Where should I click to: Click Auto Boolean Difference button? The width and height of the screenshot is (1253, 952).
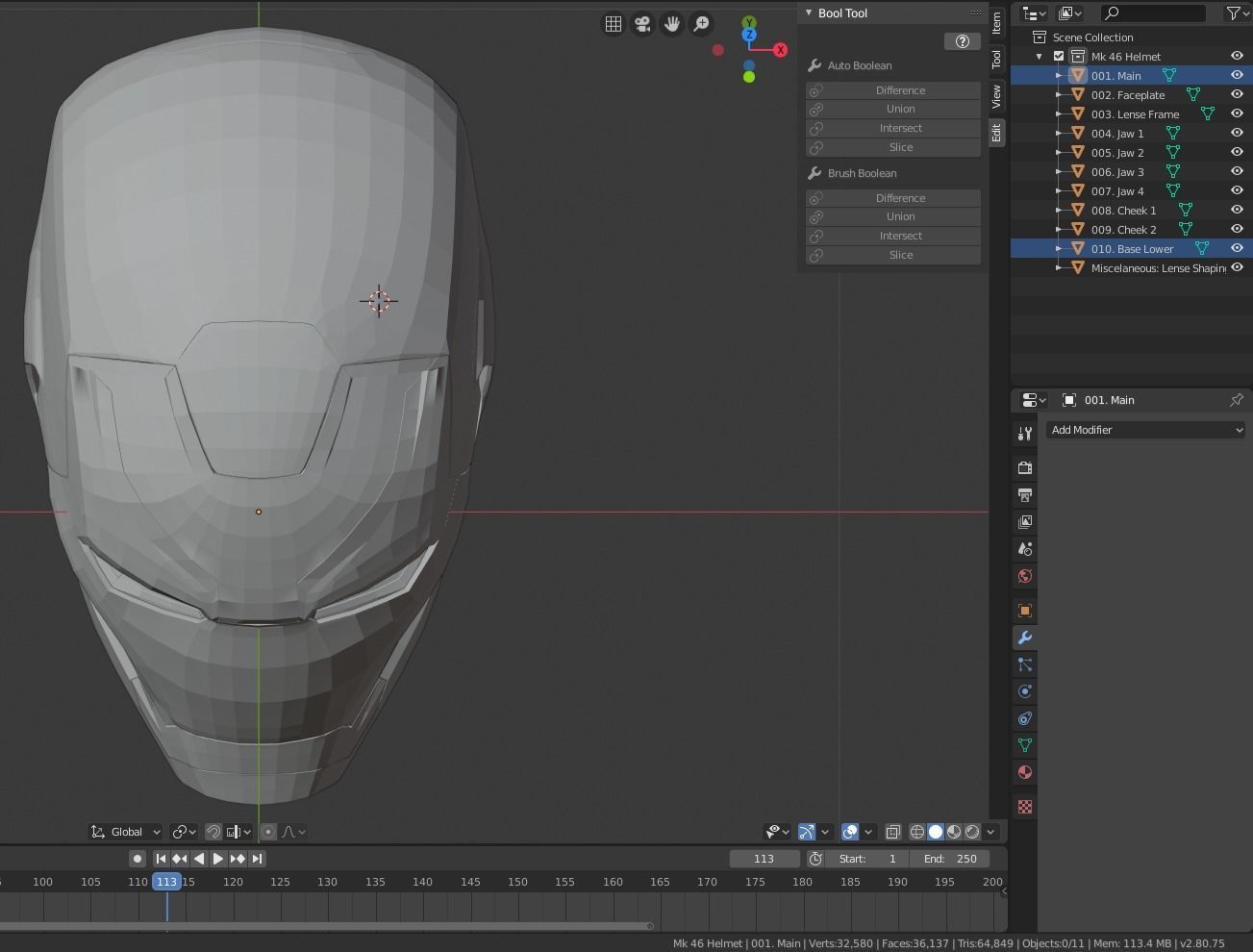[900, 90]
